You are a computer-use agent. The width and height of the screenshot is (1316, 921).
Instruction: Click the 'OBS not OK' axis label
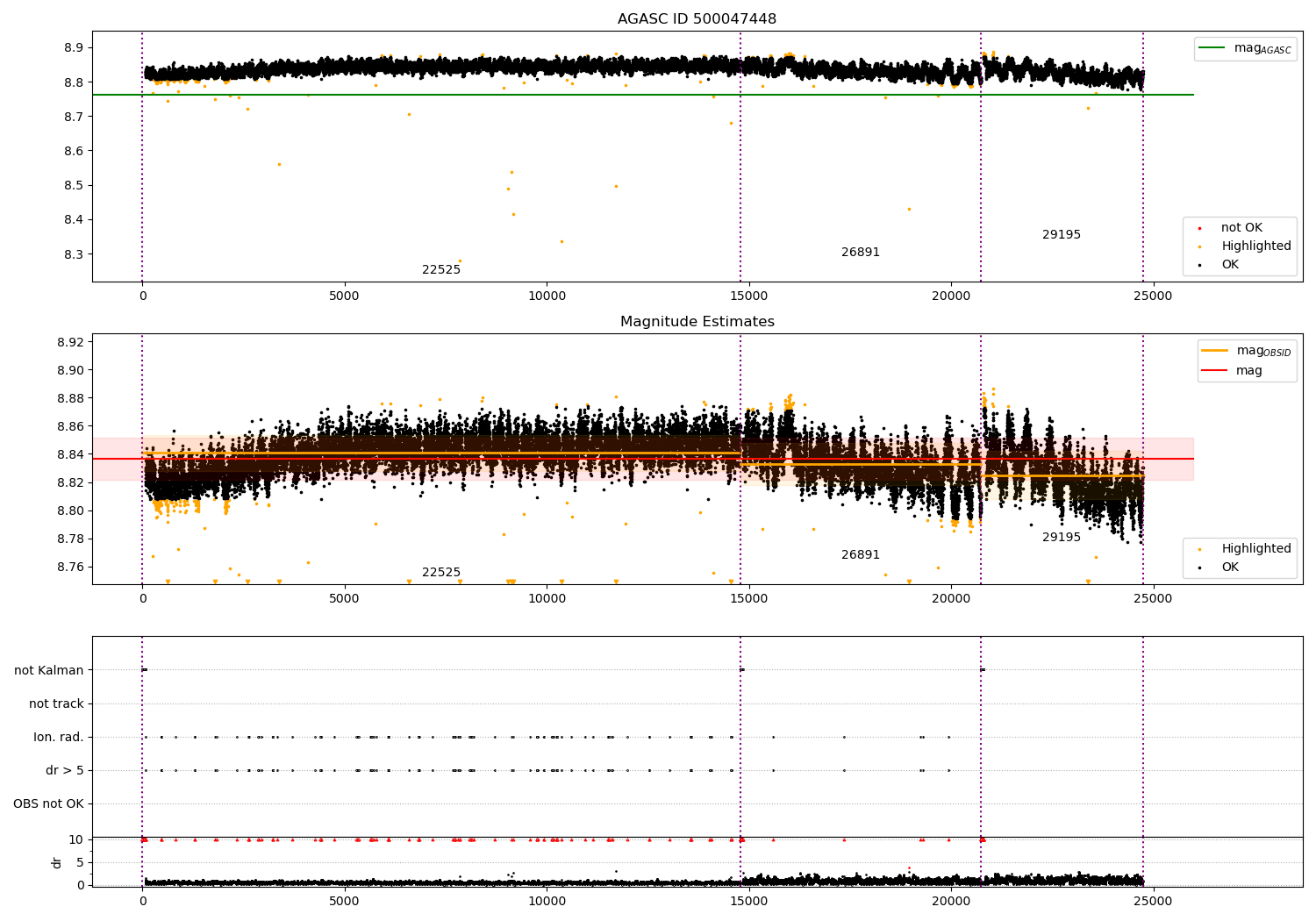click(x=48, y=803)
